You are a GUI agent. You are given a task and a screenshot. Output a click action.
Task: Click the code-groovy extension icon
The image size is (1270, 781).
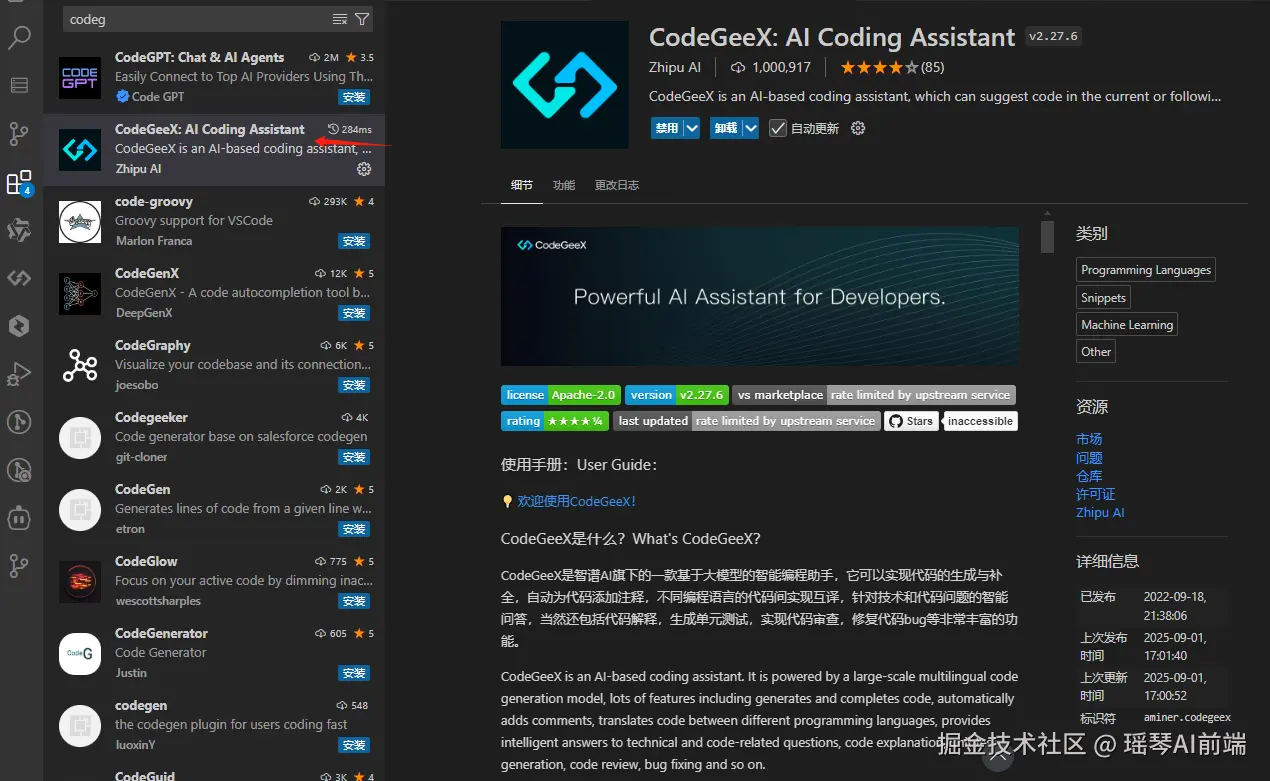[x=80, y=221]
